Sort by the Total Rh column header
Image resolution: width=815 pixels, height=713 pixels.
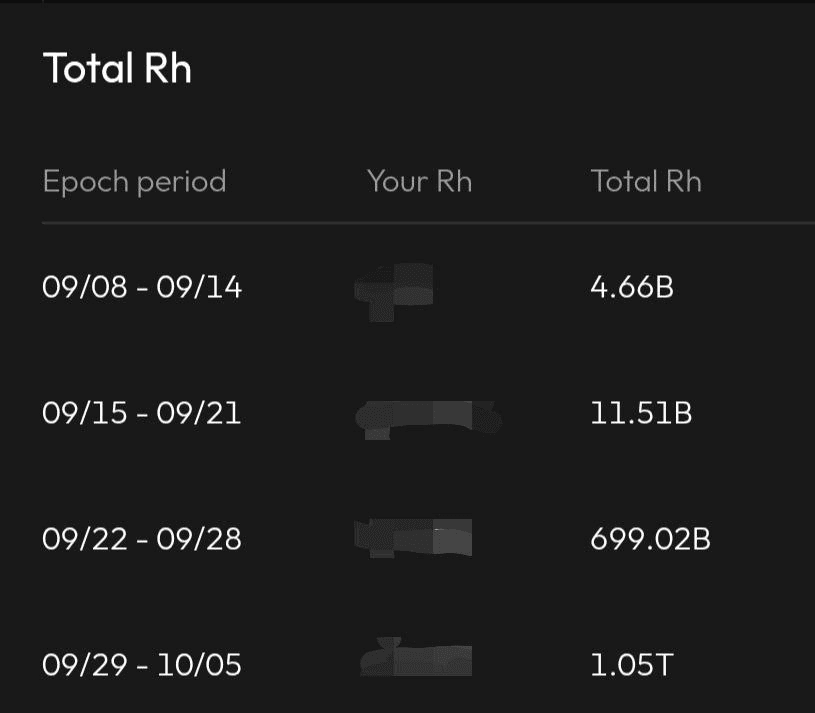[x=646, y=181]
